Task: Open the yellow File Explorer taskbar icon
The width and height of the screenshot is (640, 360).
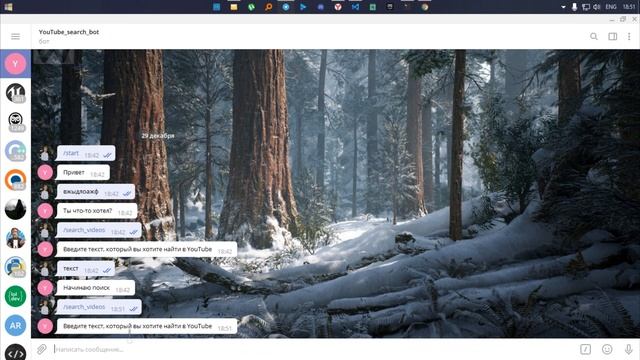Action: pos(234,7)
